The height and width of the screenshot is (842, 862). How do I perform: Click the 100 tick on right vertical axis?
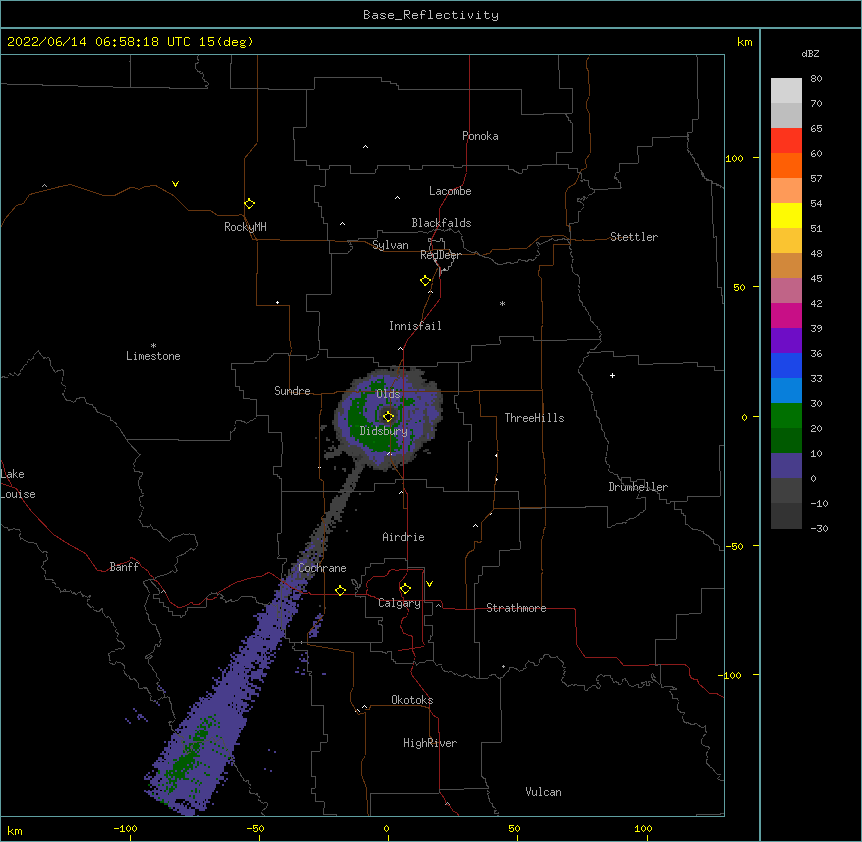[x=734, y=158]
